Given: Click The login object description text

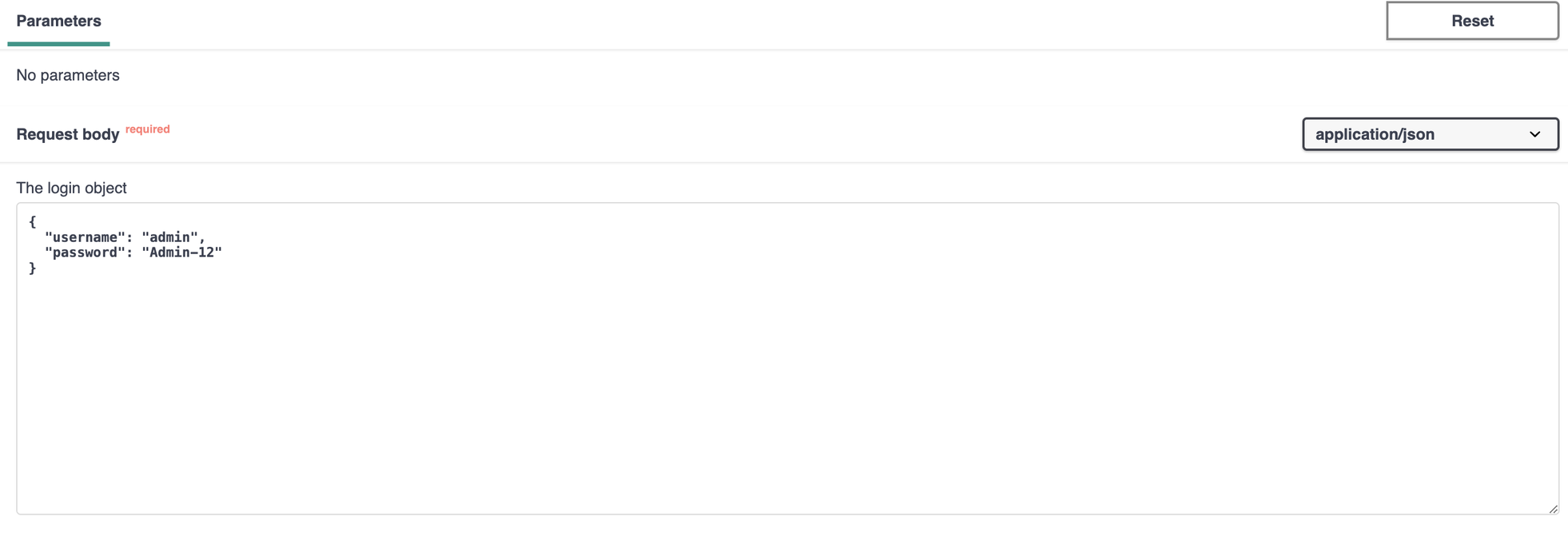Looking at the screenshot, I should click(71, 188).
